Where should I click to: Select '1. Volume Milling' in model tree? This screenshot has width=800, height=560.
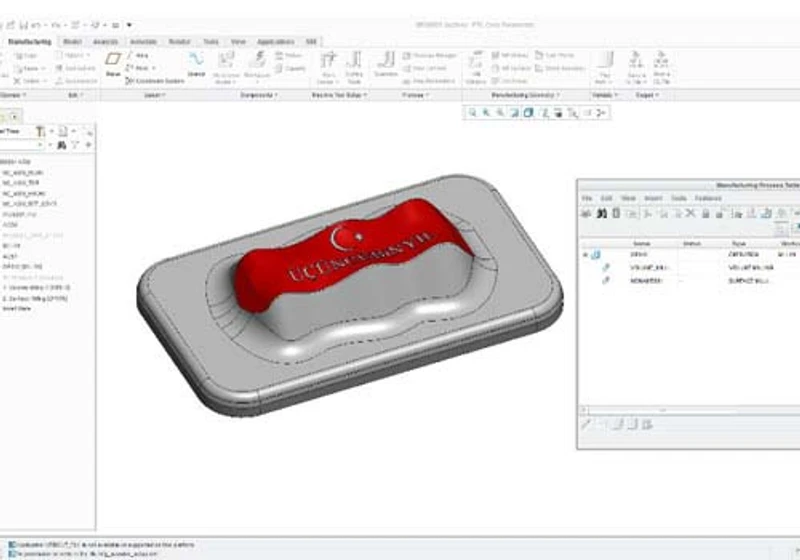[37, 288]
